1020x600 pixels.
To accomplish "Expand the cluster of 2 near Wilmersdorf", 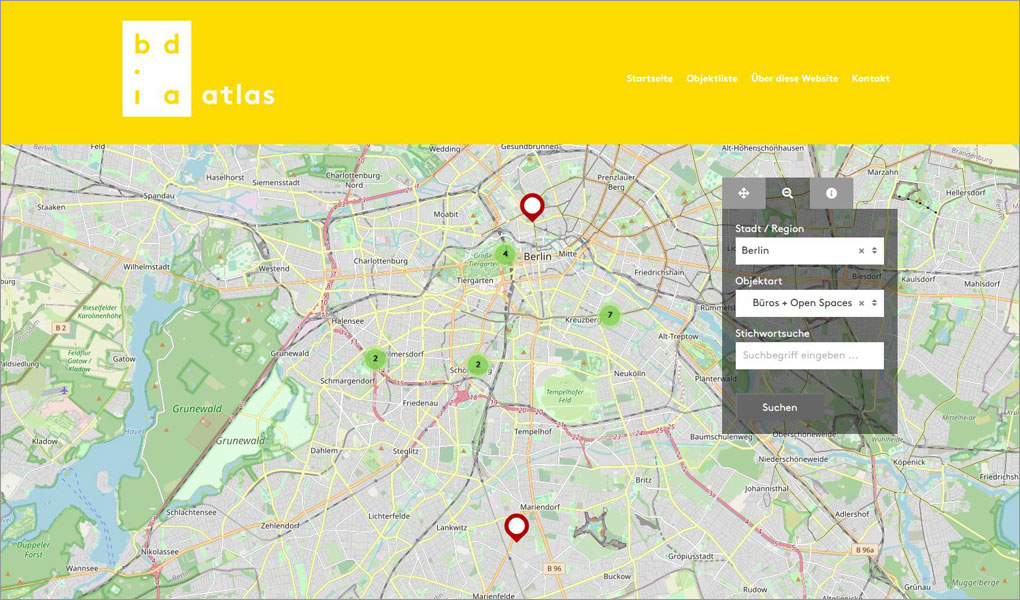I will point(375,359).
